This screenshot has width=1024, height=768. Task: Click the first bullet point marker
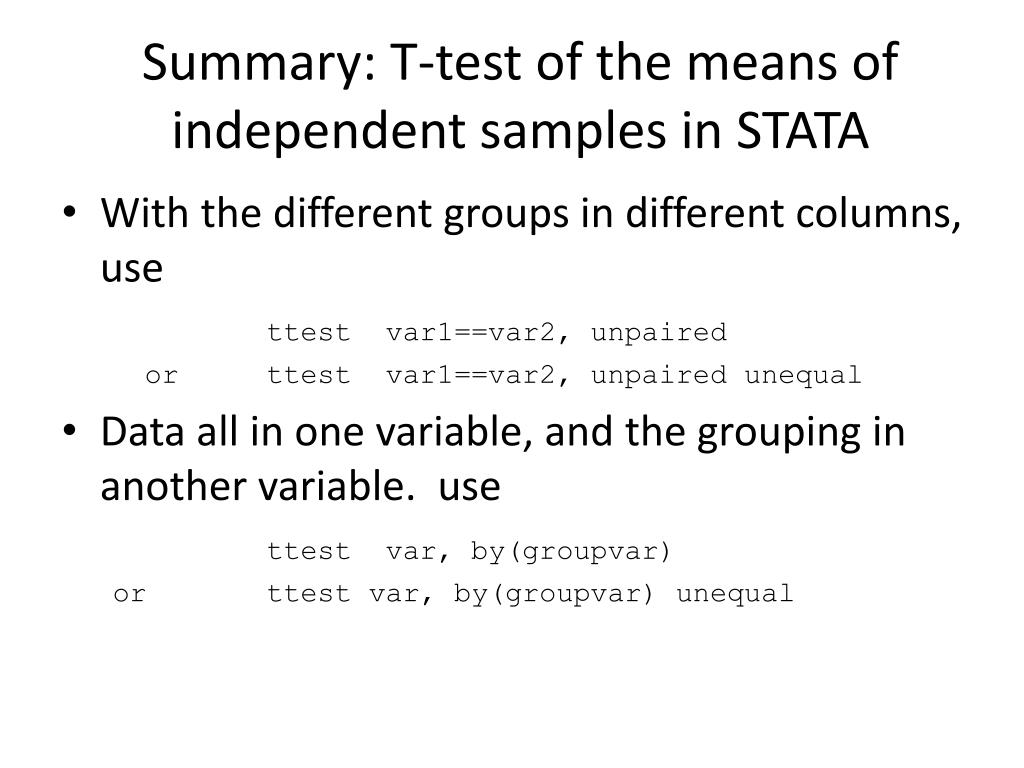click(x=69, y=214)
